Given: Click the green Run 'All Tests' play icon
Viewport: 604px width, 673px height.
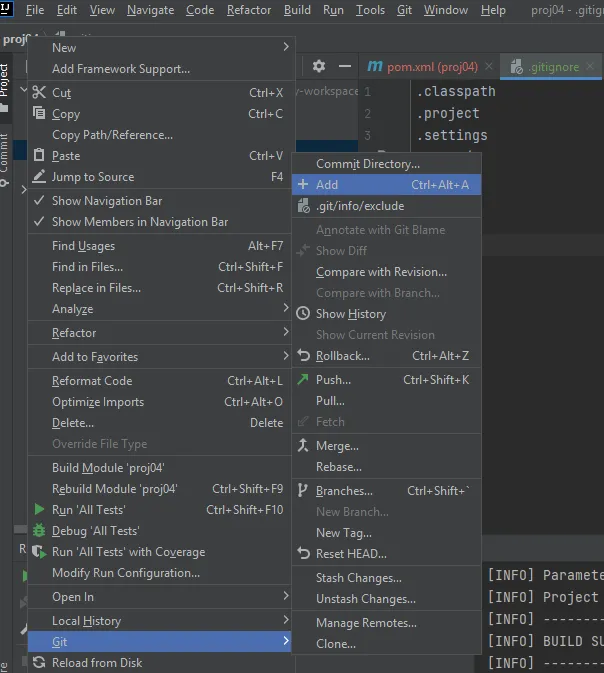Looking at the screenshot, I should pyautogui.click(x=39, y=509).
